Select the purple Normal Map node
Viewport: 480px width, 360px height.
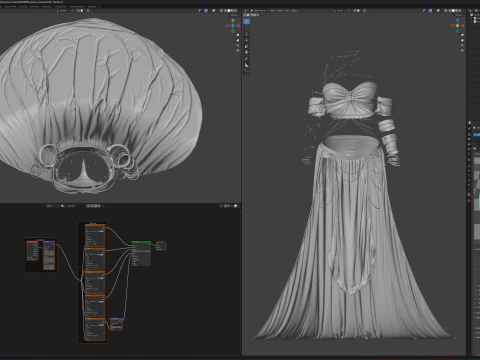(x=116, y=324)
